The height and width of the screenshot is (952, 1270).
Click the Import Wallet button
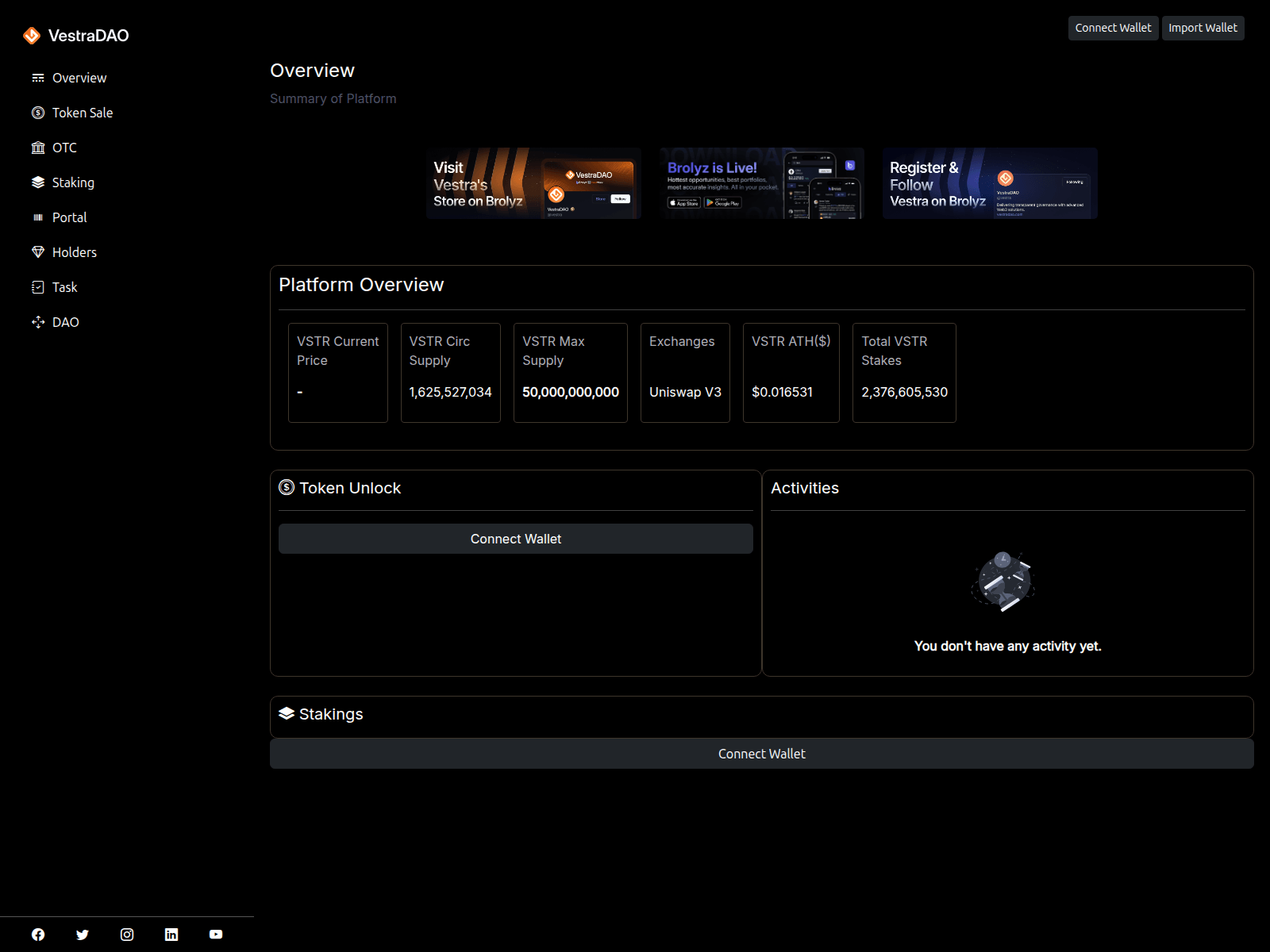tap(1203, 28)
